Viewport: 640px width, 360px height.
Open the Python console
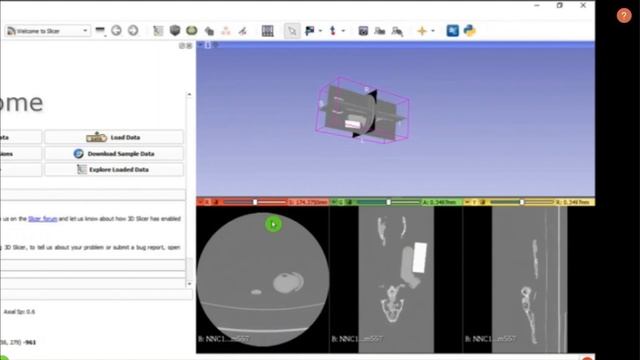tap(470, 31)
